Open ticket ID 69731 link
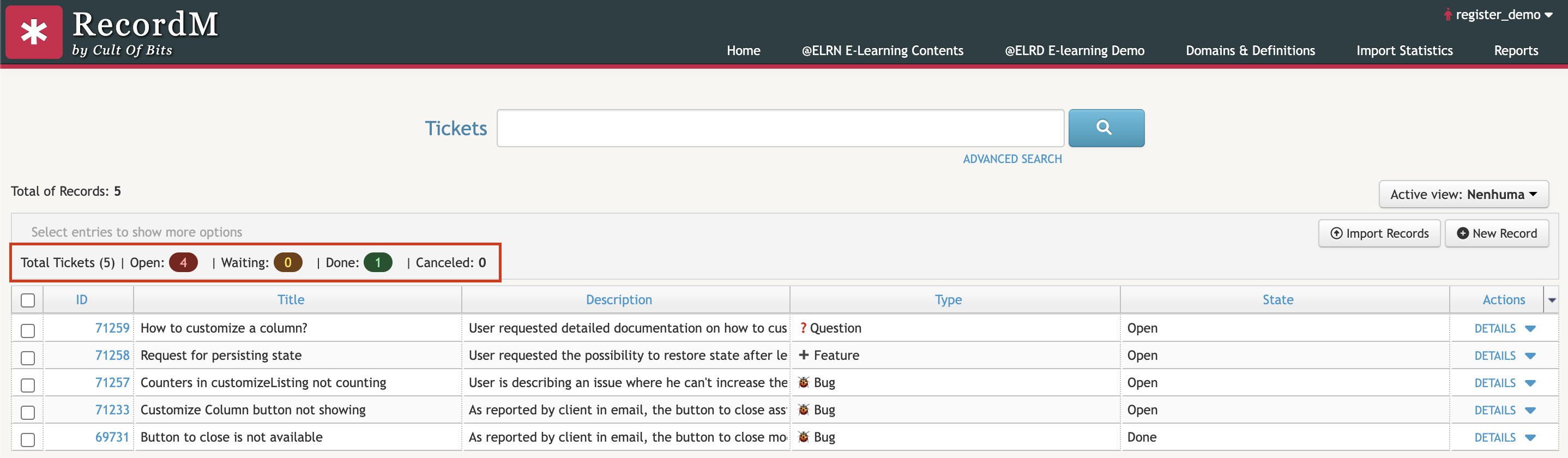 (112, 437)
